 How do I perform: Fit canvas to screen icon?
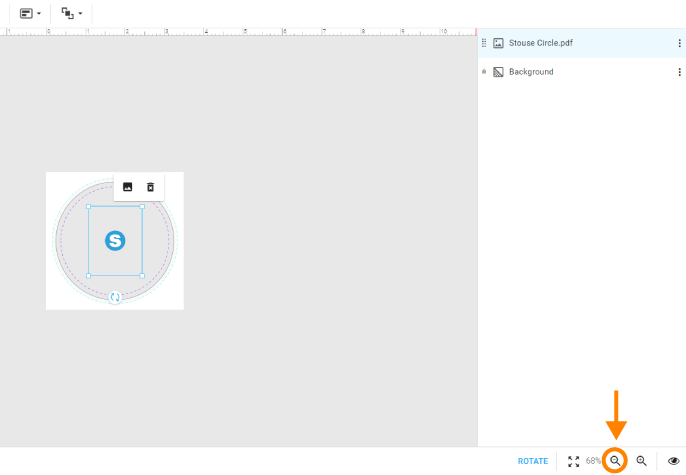(573, 461)
